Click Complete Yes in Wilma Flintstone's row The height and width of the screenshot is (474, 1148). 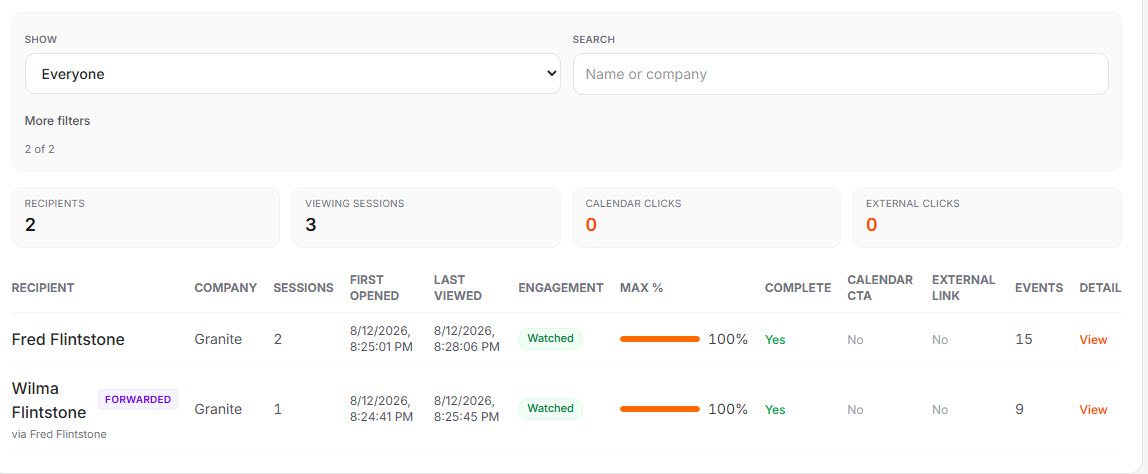775,410
